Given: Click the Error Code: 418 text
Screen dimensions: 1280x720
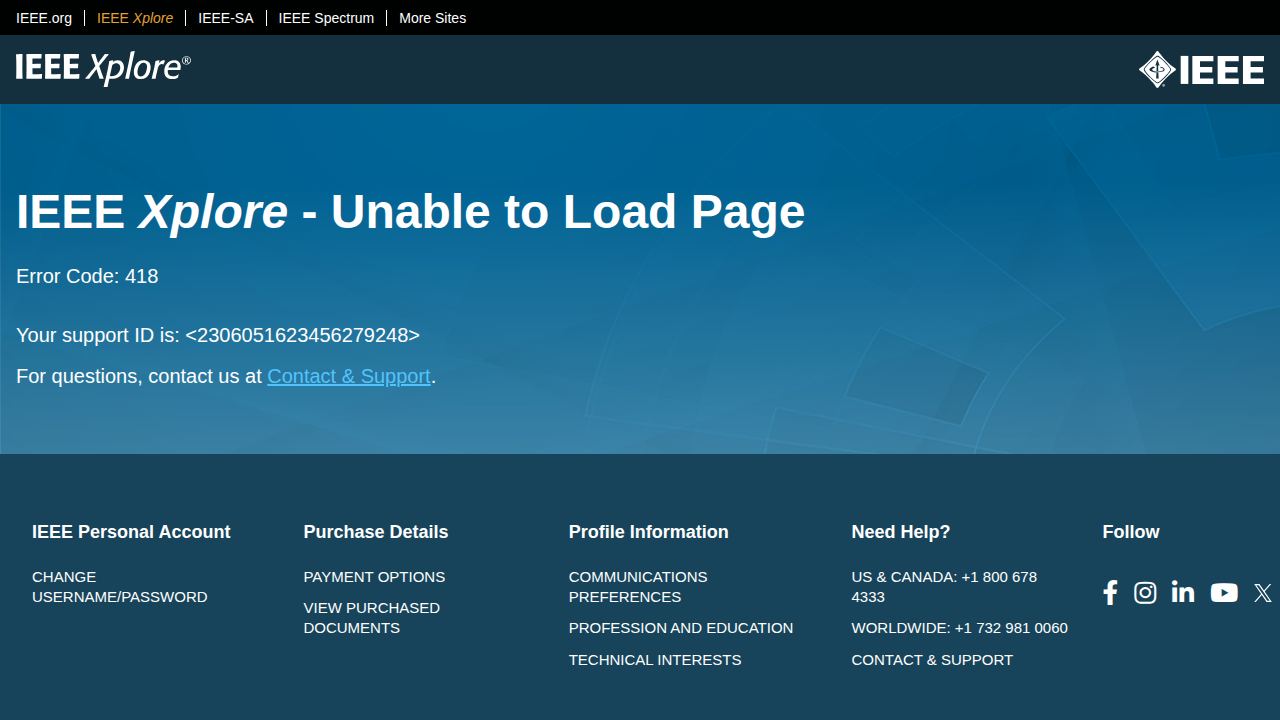Looking at the screenshot, I should 87,276.
